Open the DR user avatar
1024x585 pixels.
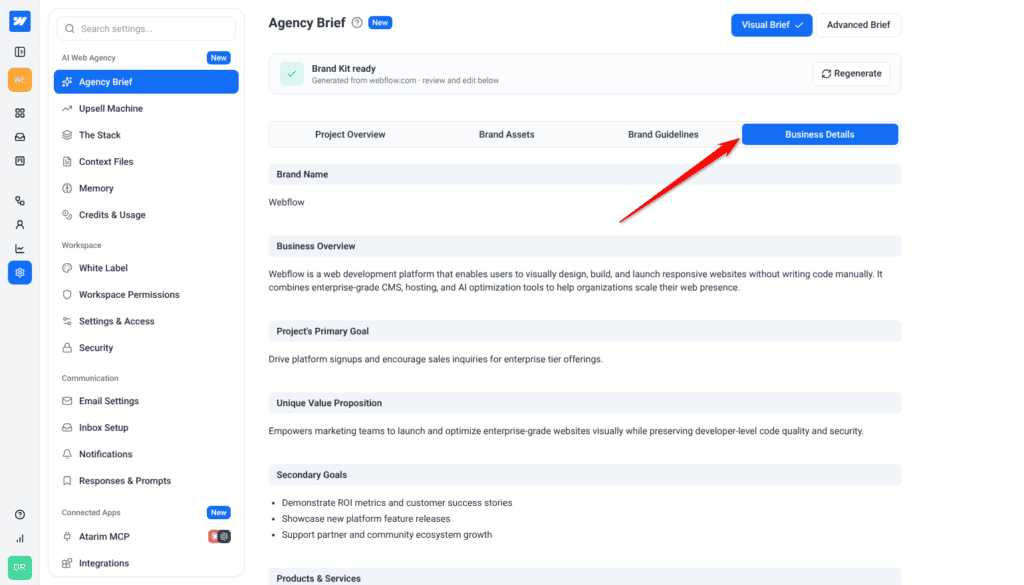pos(20,567)
